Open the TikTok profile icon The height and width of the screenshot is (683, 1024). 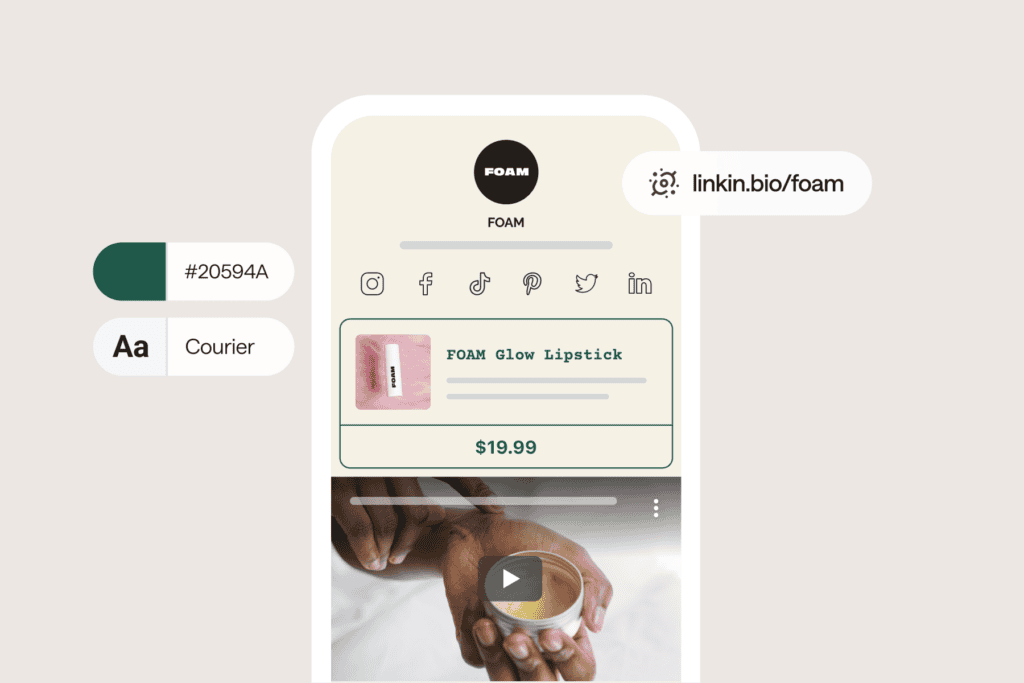[x=479, y=284]
